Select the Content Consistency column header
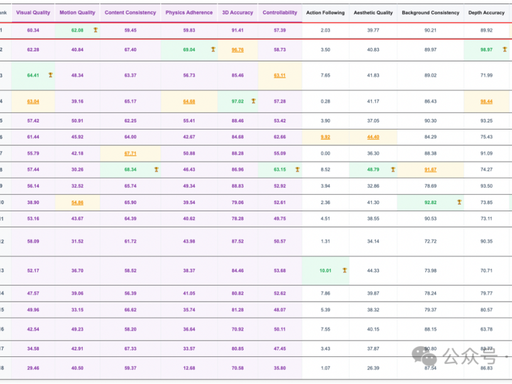Image resolution: width=512 pixels, height=384 pixels. [x=130, y=13]
